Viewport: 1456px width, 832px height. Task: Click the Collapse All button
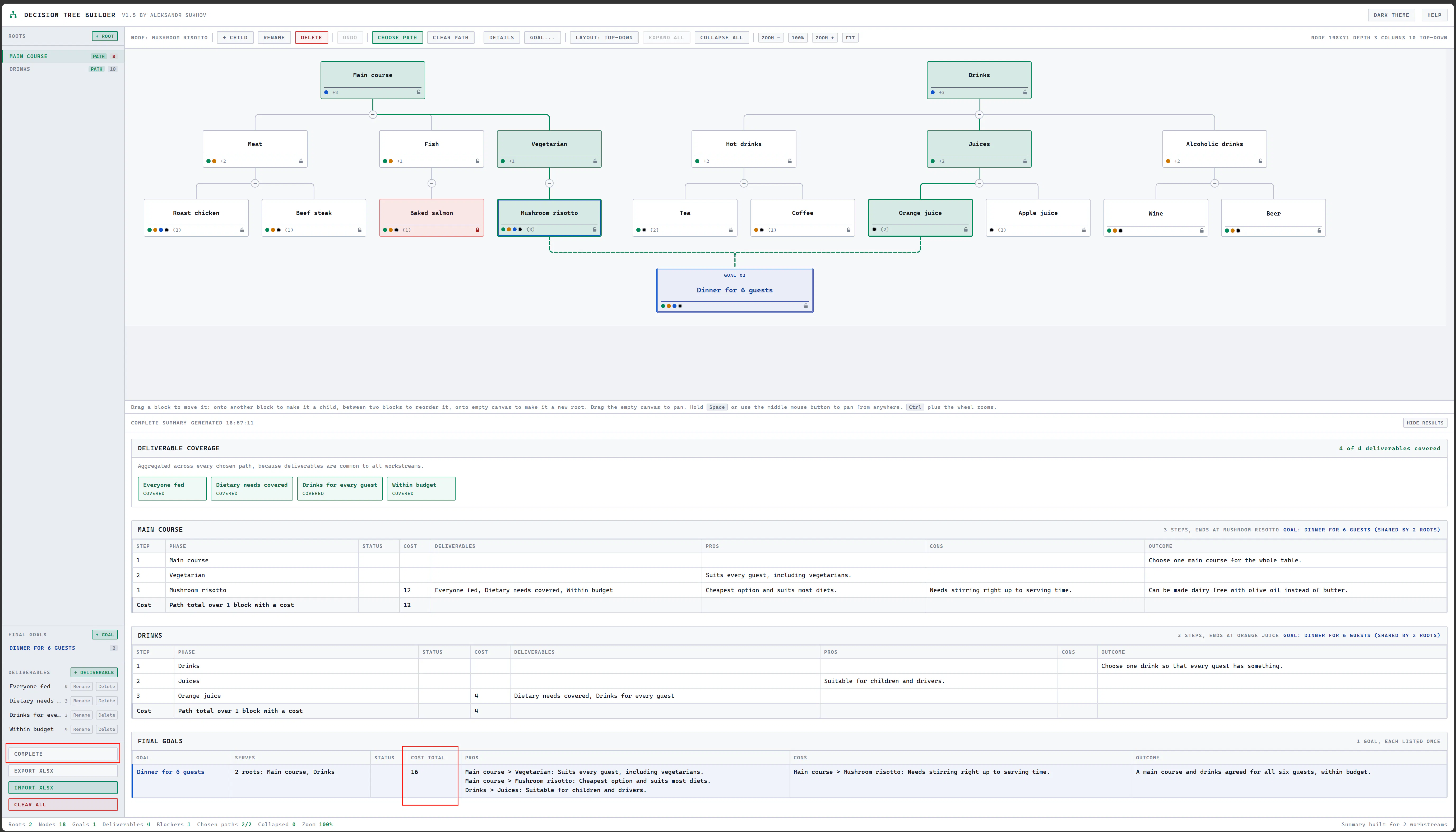point(721,38)
